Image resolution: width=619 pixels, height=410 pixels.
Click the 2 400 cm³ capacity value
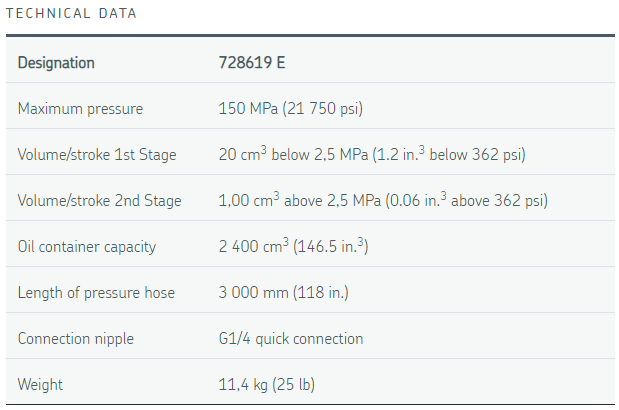(293, 246)
